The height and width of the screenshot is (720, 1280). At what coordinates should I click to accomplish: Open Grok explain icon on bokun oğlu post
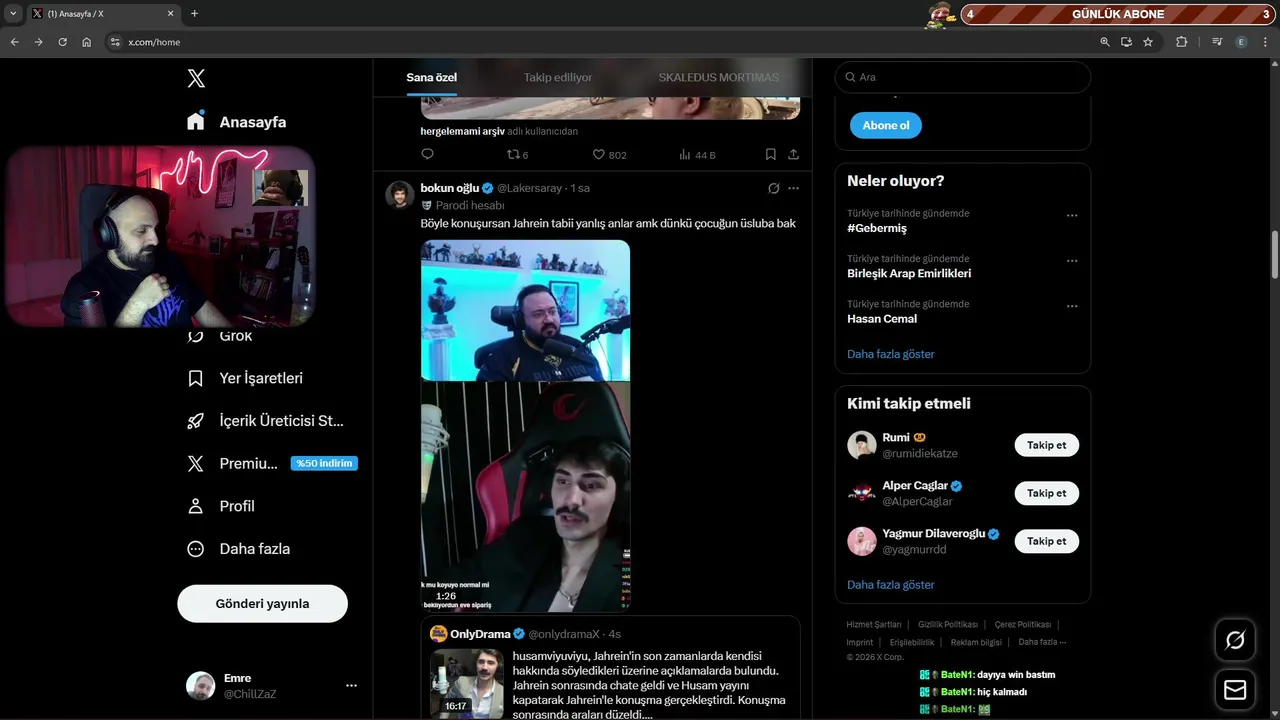pyautogui.click(x=773, y=188)
